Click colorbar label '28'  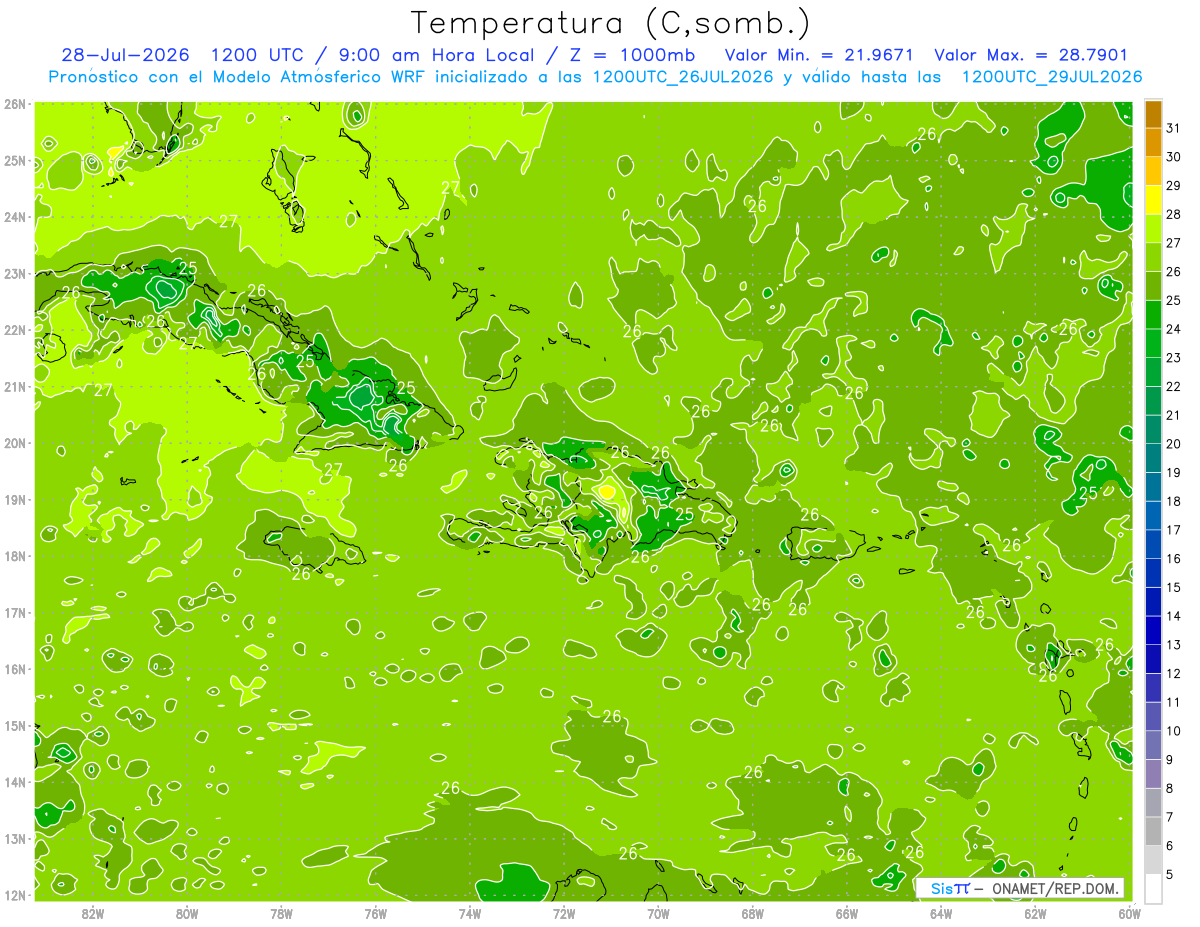click(1174, 214)
